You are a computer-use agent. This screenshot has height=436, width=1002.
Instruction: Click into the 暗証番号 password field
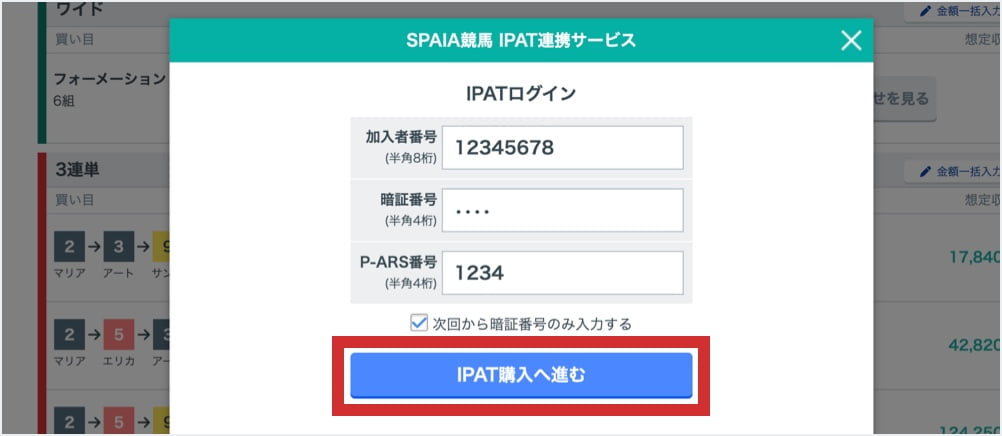coord(563,210)
